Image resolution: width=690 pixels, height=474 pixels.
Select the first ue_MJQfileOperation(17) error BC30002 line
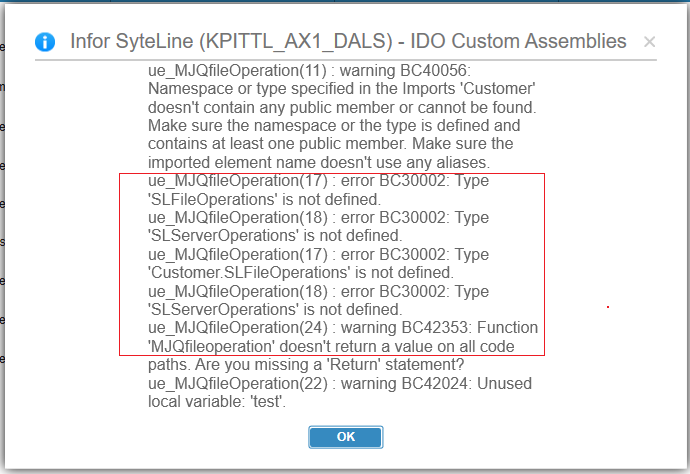[318, 180]
